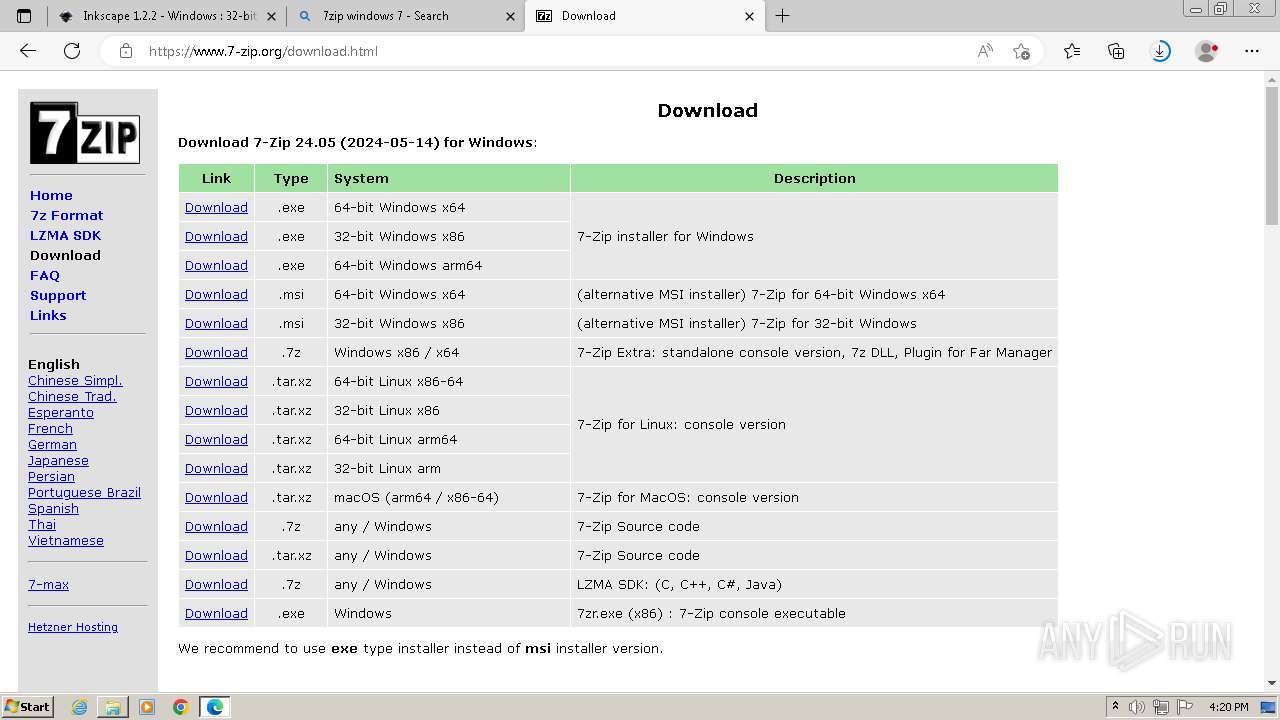Switch language to Japanese
Viewport: 1280px width, 720px height.
58,460
